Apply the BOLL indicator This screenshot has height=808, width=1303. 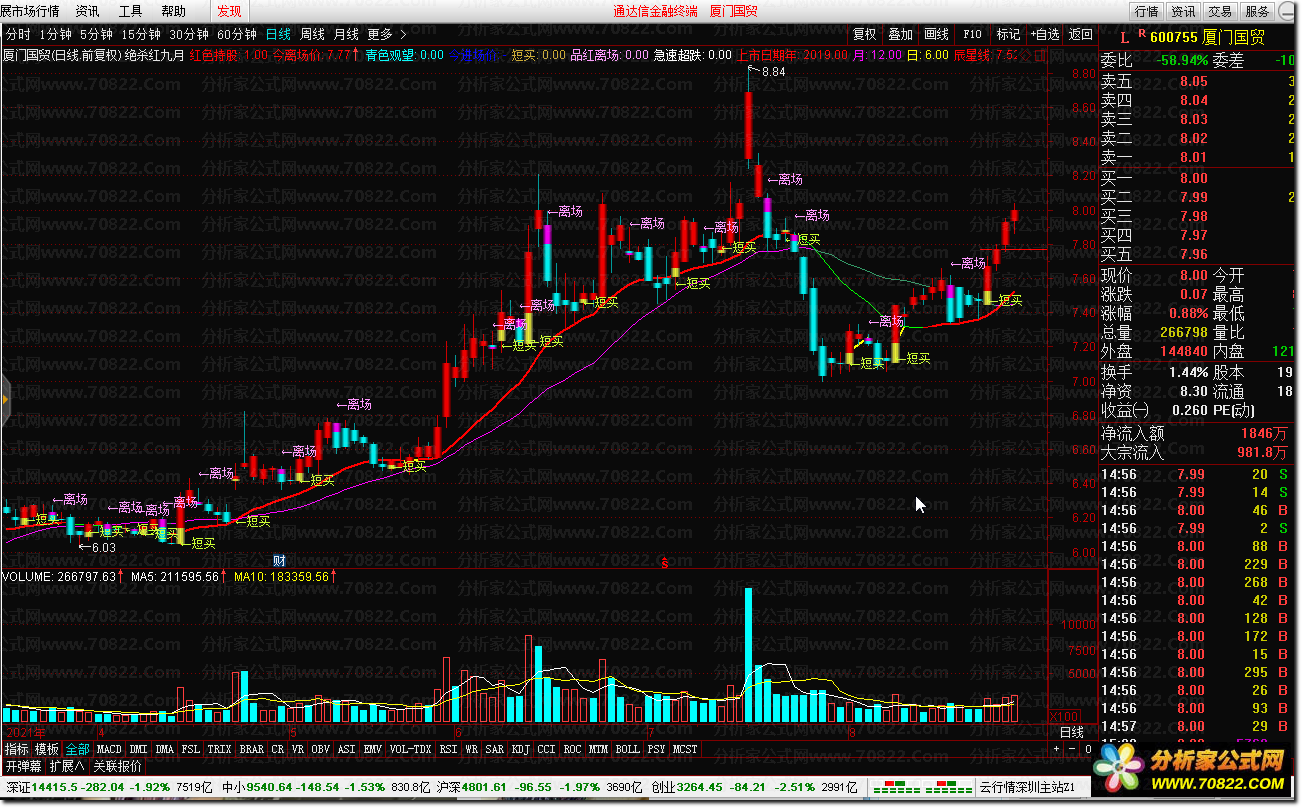coord(627,748)
